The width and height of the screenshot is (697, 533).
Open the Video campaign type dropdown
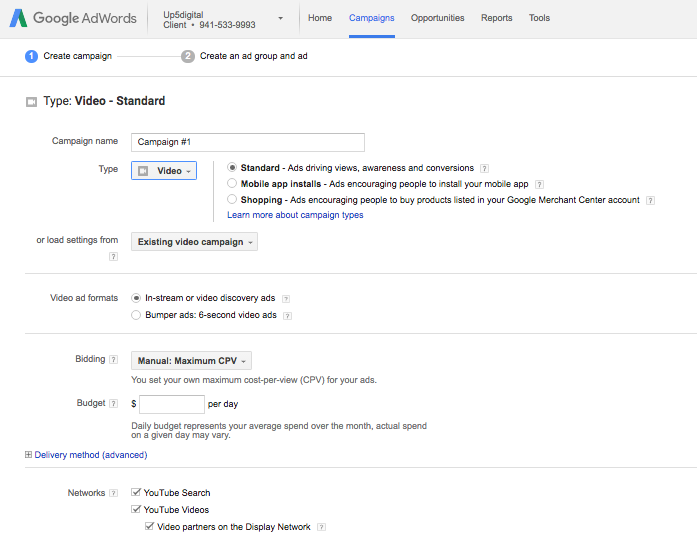click(x=164, y=171)
